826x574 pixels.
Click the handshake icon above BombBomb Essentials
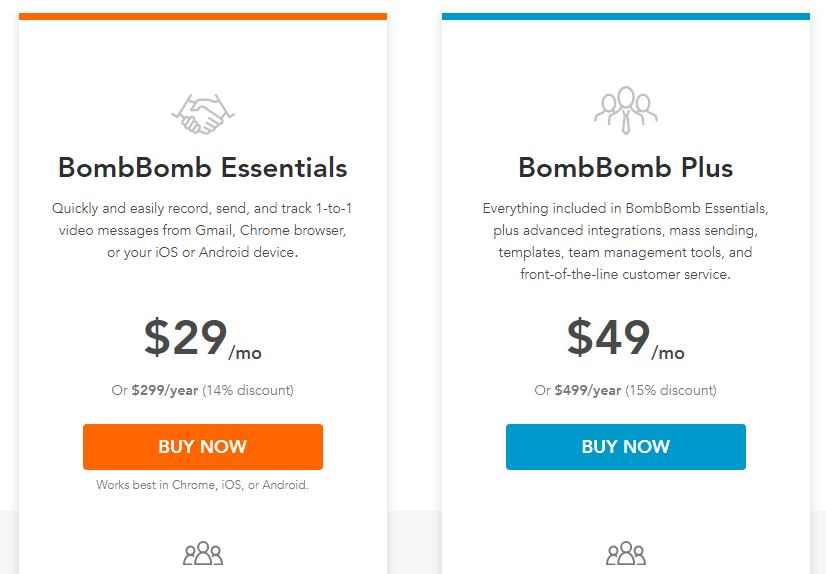pos(203,114)
